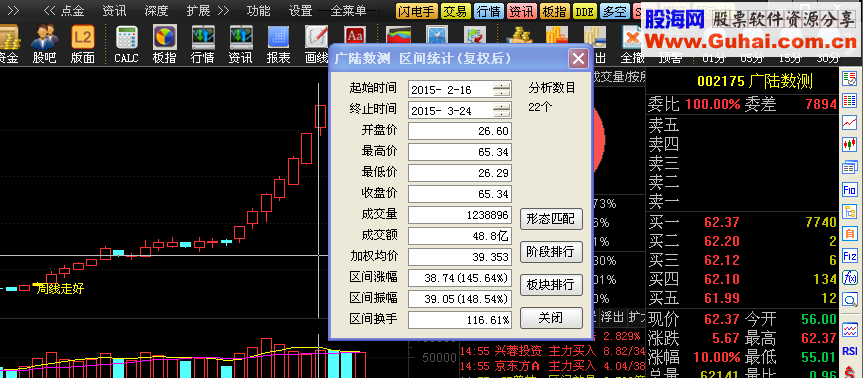Open the F10 company info sidebar icon
This screenshot has height=378, width=863.
850,191
